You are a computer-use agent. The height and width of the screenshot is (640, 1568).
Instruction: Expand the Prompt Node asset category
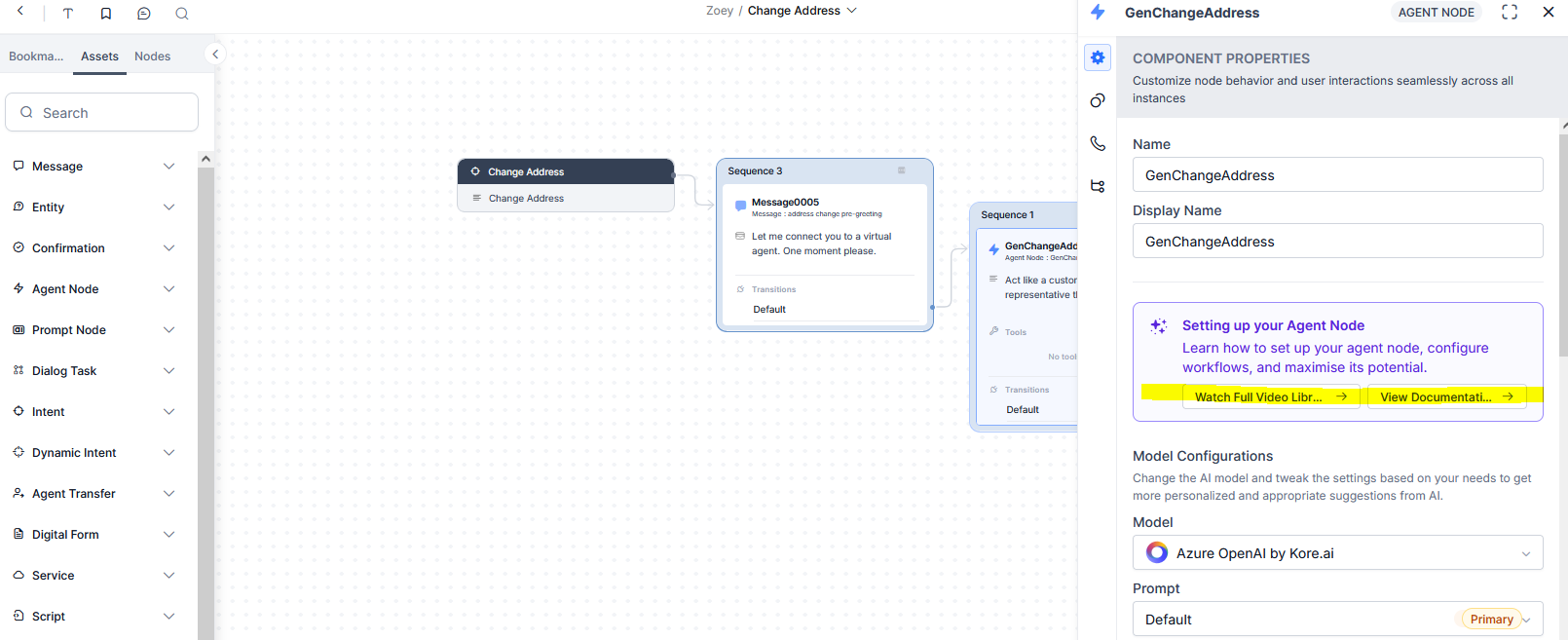click(x=169, y=330)
